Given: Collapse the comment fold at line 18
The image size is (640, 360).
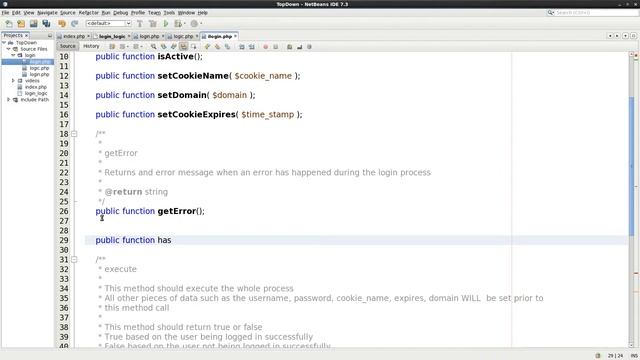Looking at the screenshot, I should [74, 134].
